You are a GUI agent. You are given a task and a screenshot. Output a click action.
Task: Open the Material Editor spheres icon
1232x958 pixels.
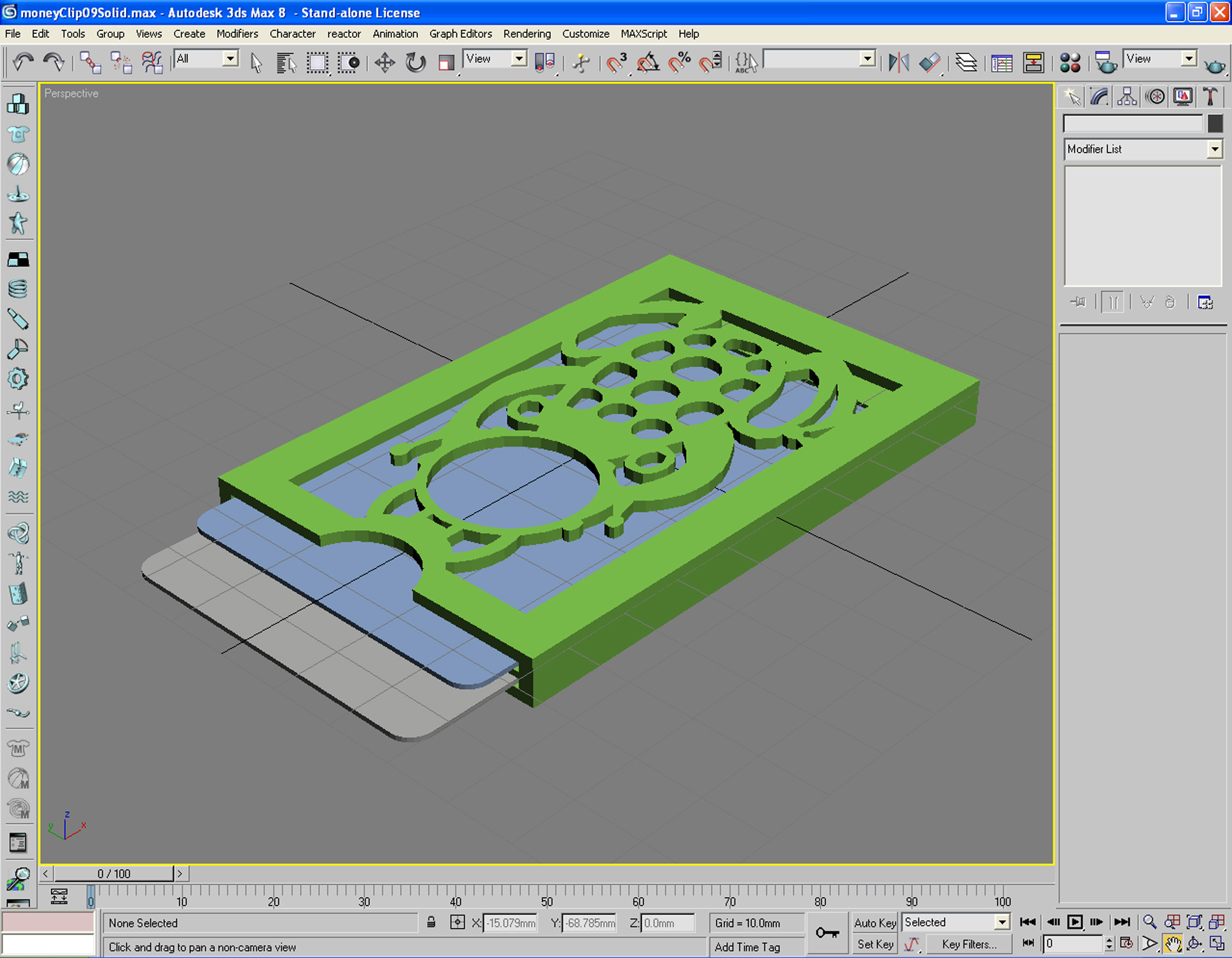click(1070, 63)
